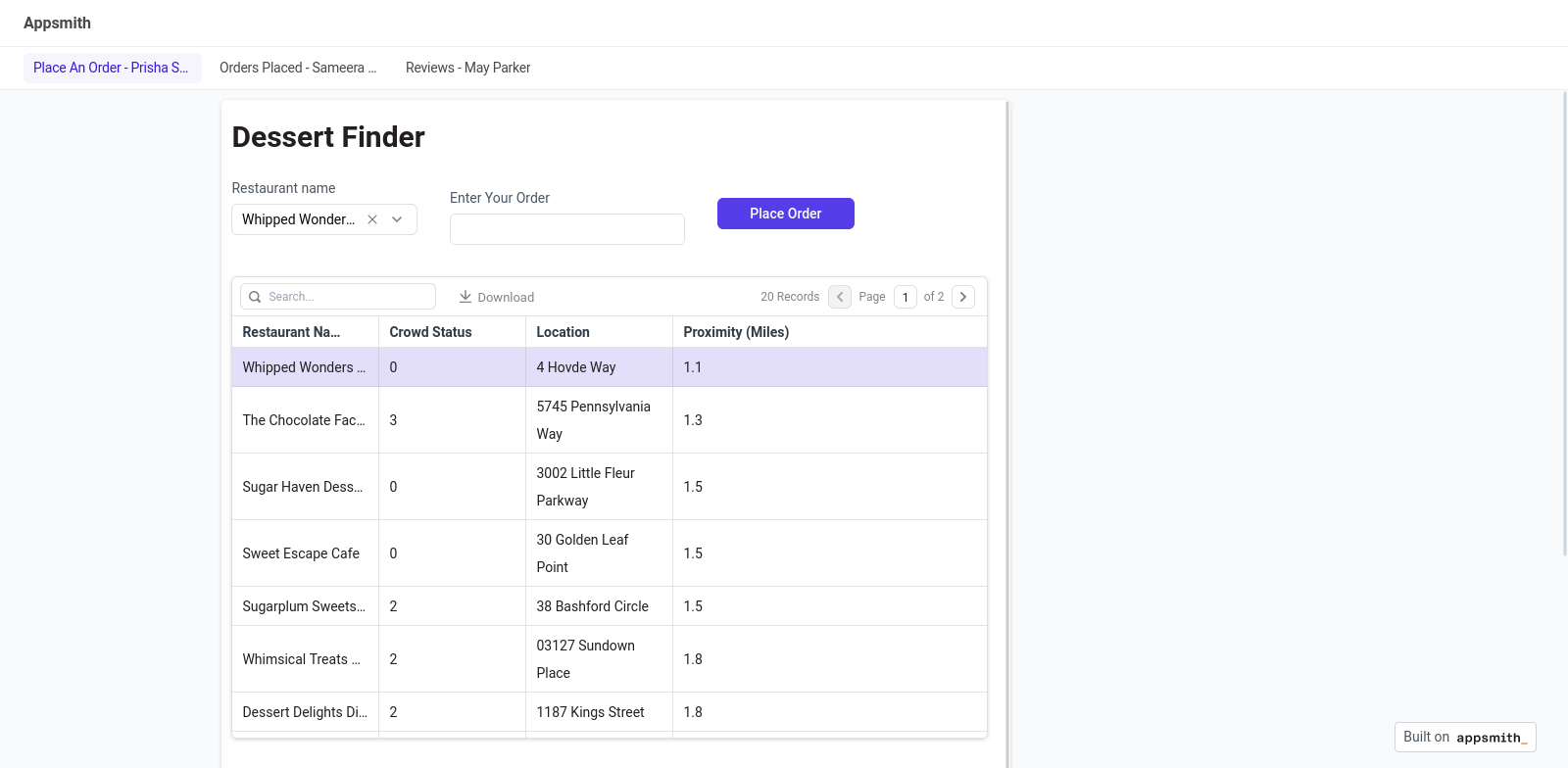
Task: Click the Location column header
Action: (x=563, y=332)
